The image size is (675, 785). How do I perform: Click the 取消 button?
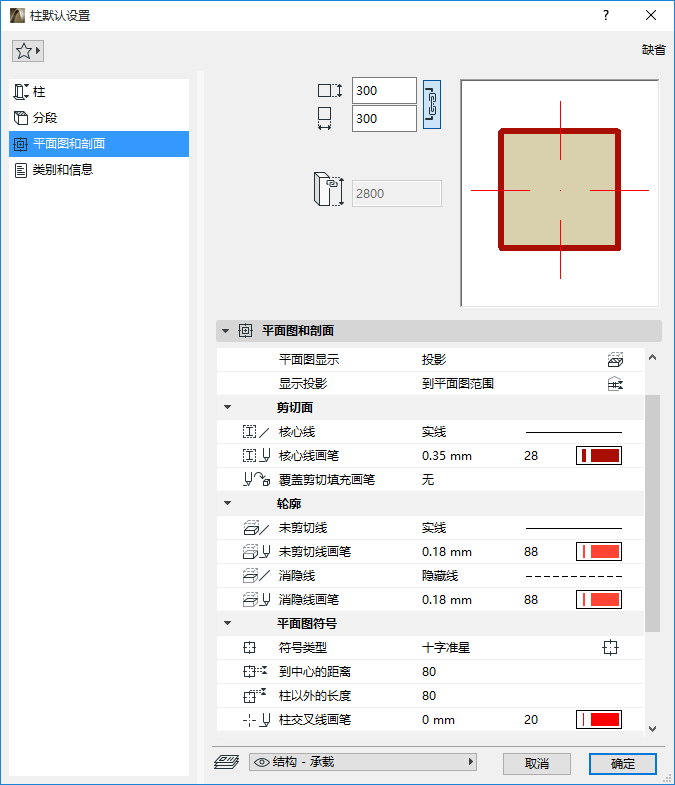[537, 763]
